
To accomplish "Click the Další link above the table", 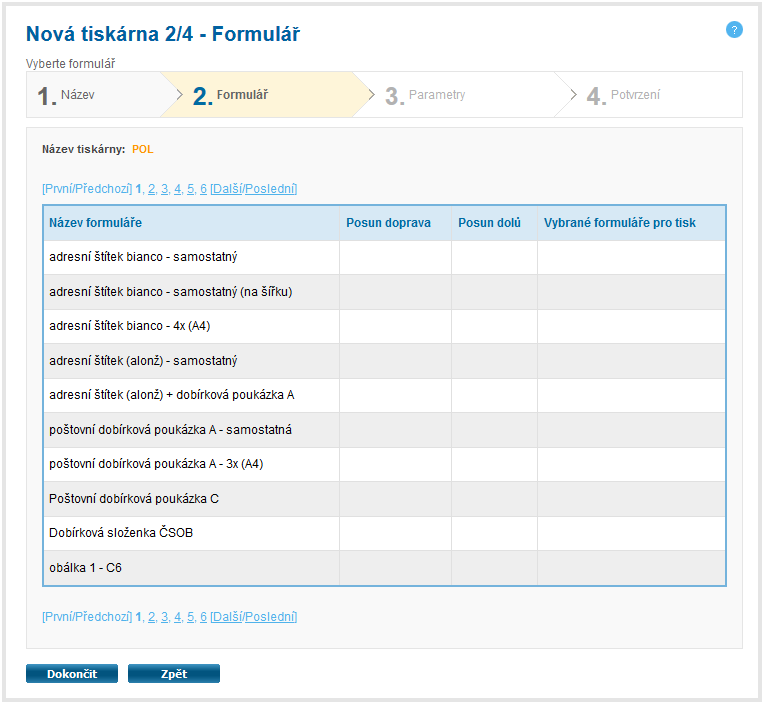I will [227, 189].
